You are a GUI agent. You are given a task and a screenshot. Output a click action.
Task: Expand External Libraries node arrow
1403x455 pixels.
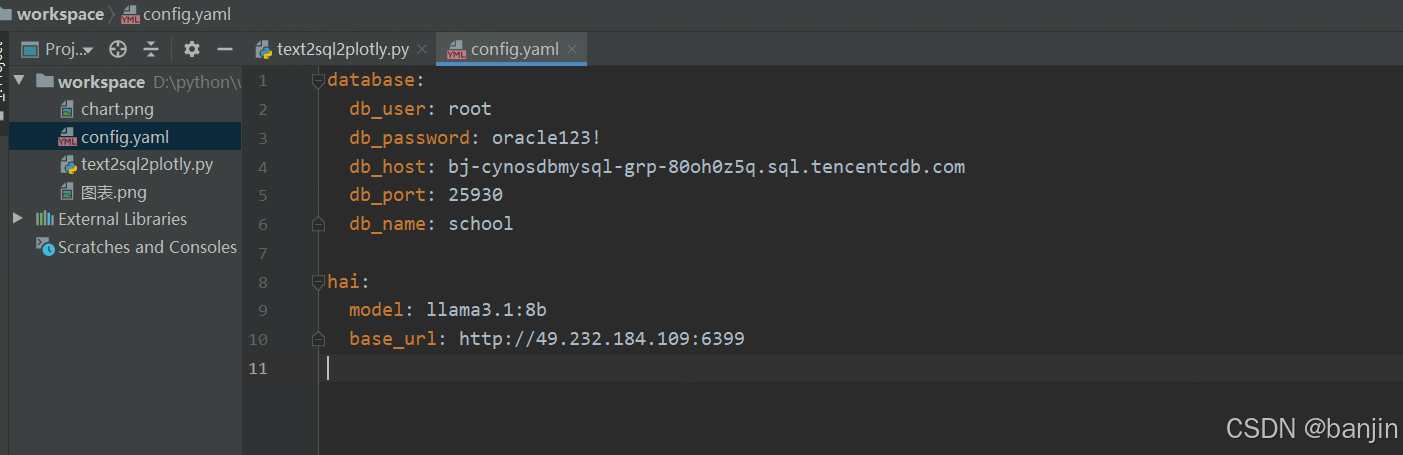[18, 218]
